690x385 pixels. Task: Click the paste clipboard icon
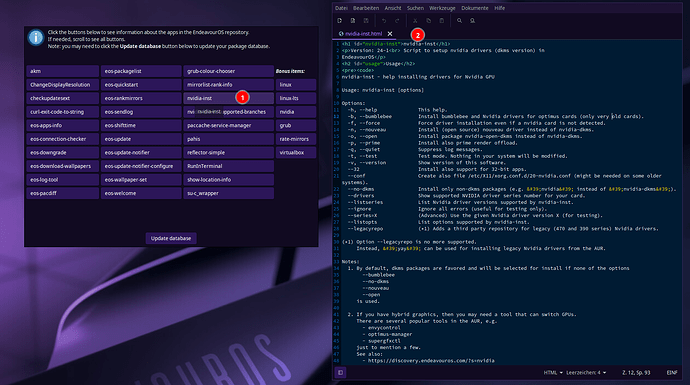(441, 21)
